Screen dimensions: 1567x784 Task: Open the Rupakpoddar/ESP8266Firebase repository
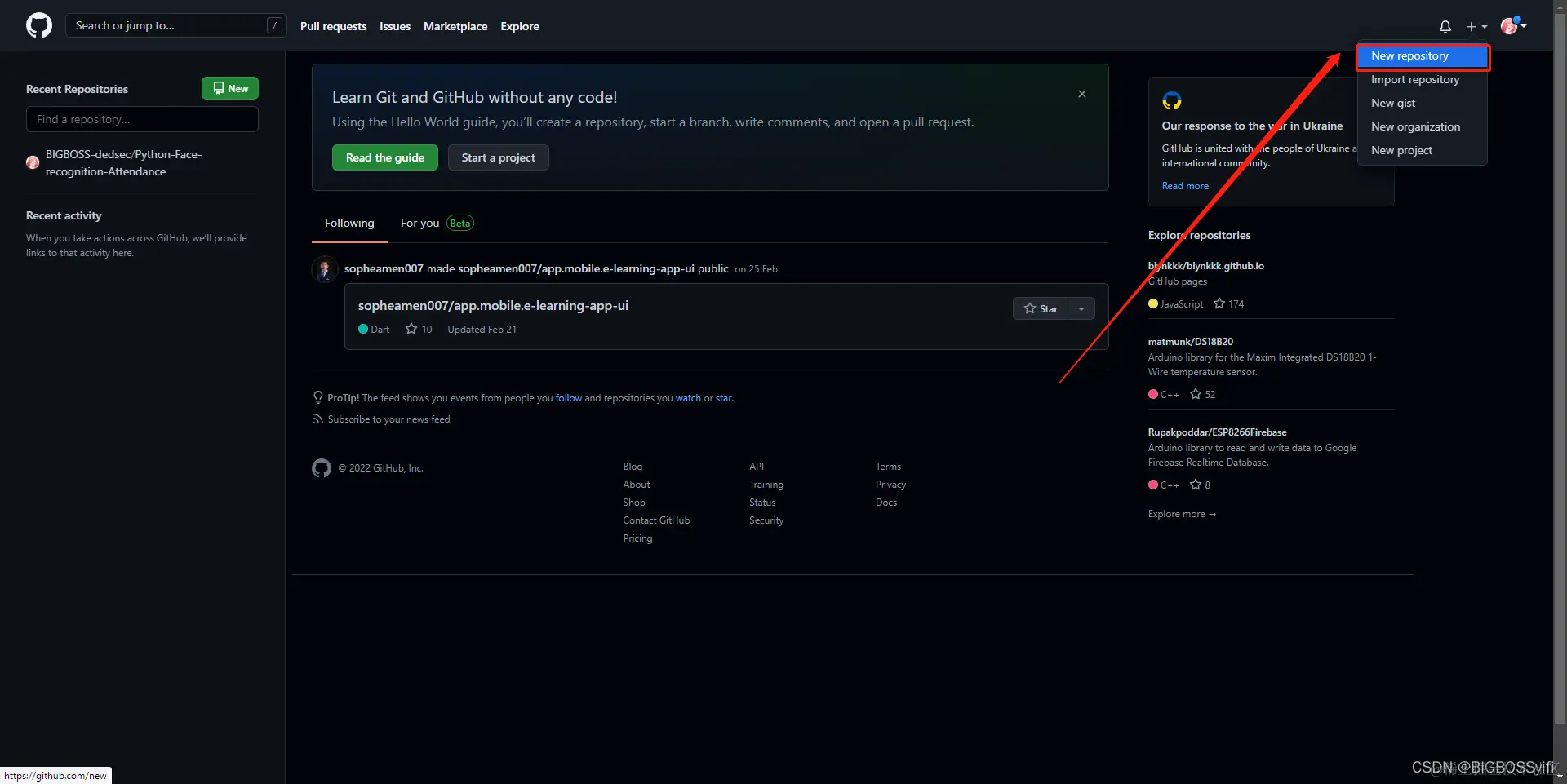pyautogui.click(x=1218, y=432)
